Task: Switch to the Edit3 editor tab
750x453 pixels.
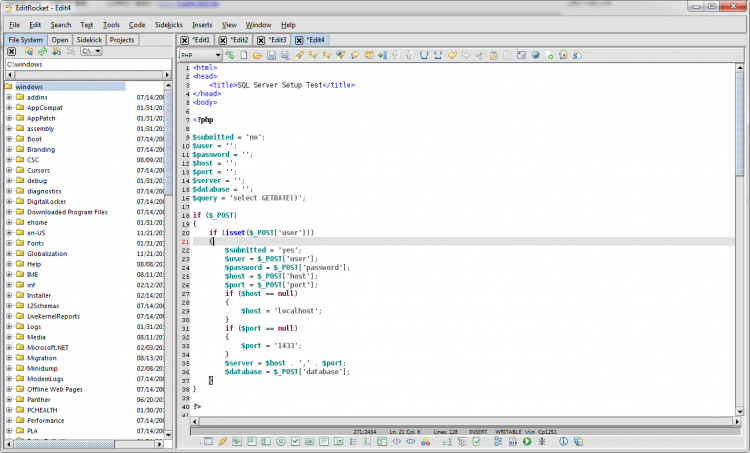Action: (277, 40)
